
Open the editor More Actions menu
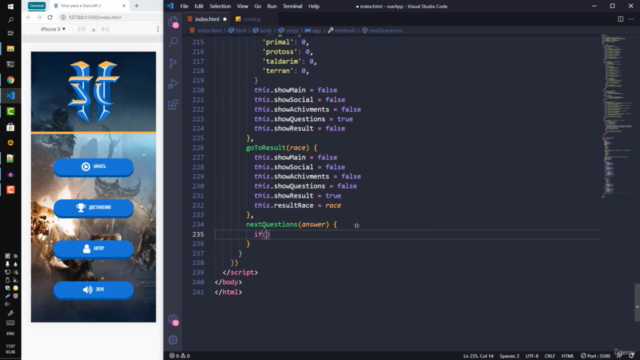pos(631,19)
